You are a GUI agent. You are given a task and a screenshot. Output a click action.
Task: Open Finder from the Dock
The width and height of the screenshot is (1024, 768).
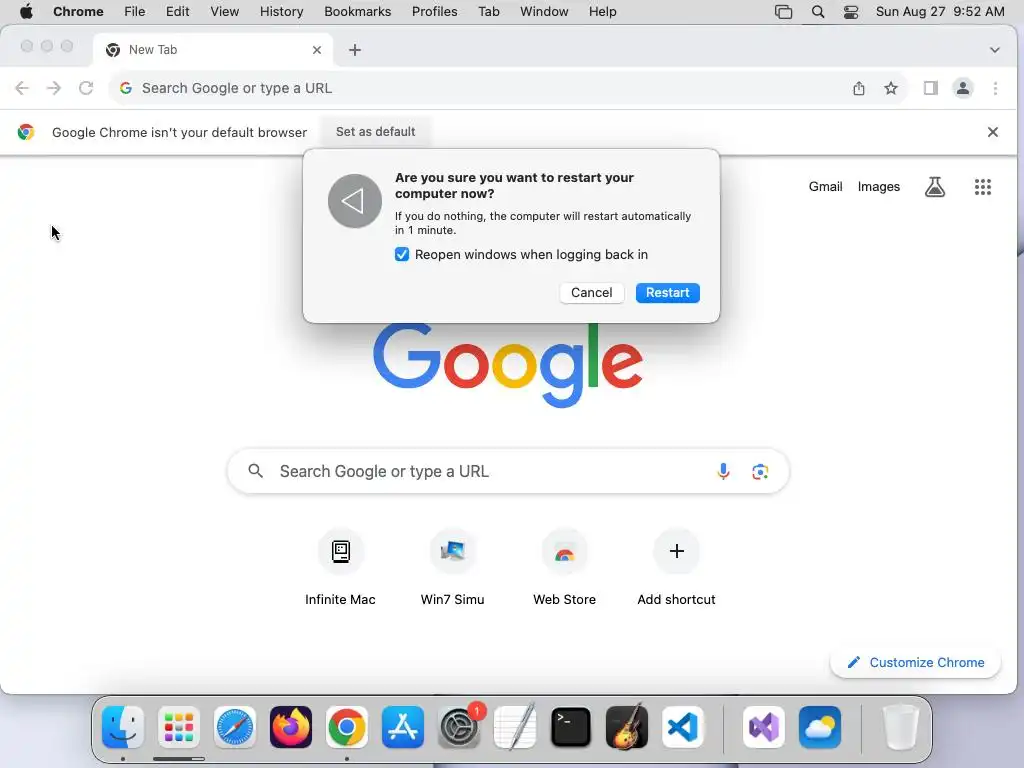[x=123, y=727]
